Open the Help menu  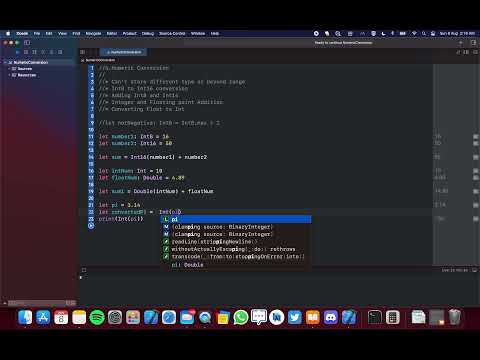(x=215, y=33)
